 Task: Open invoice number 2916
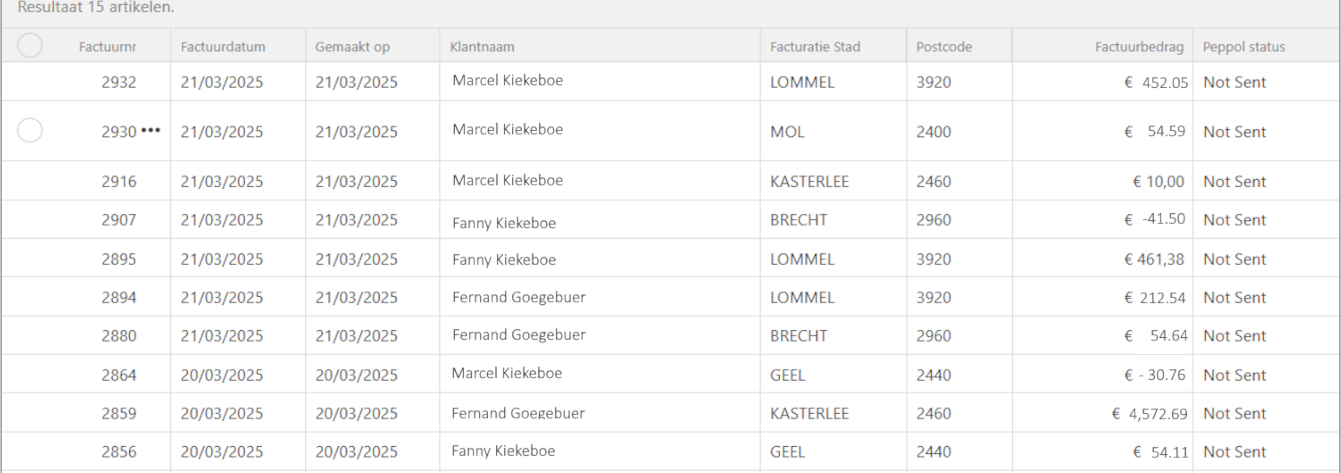pyautogui.click(x=118, y=181)
